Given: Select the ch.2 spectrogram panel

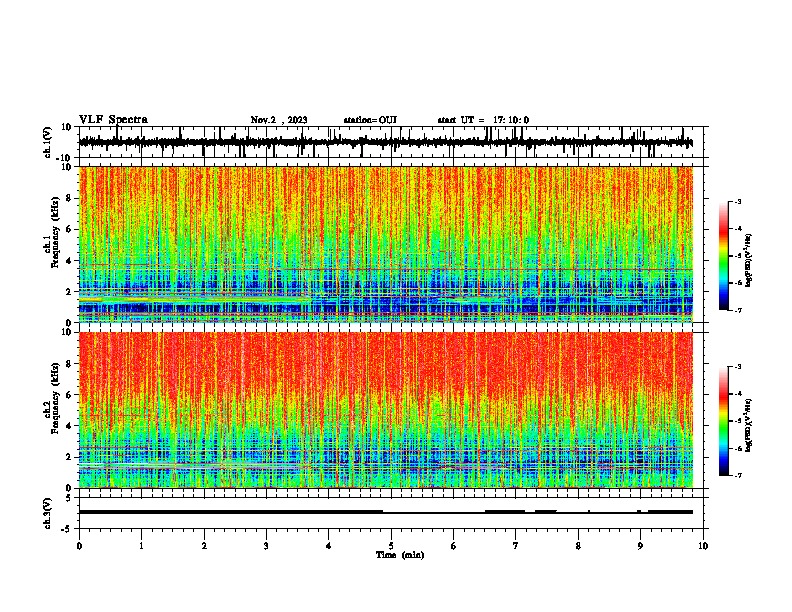Looking at the screenshot, I should pos(393,410).
